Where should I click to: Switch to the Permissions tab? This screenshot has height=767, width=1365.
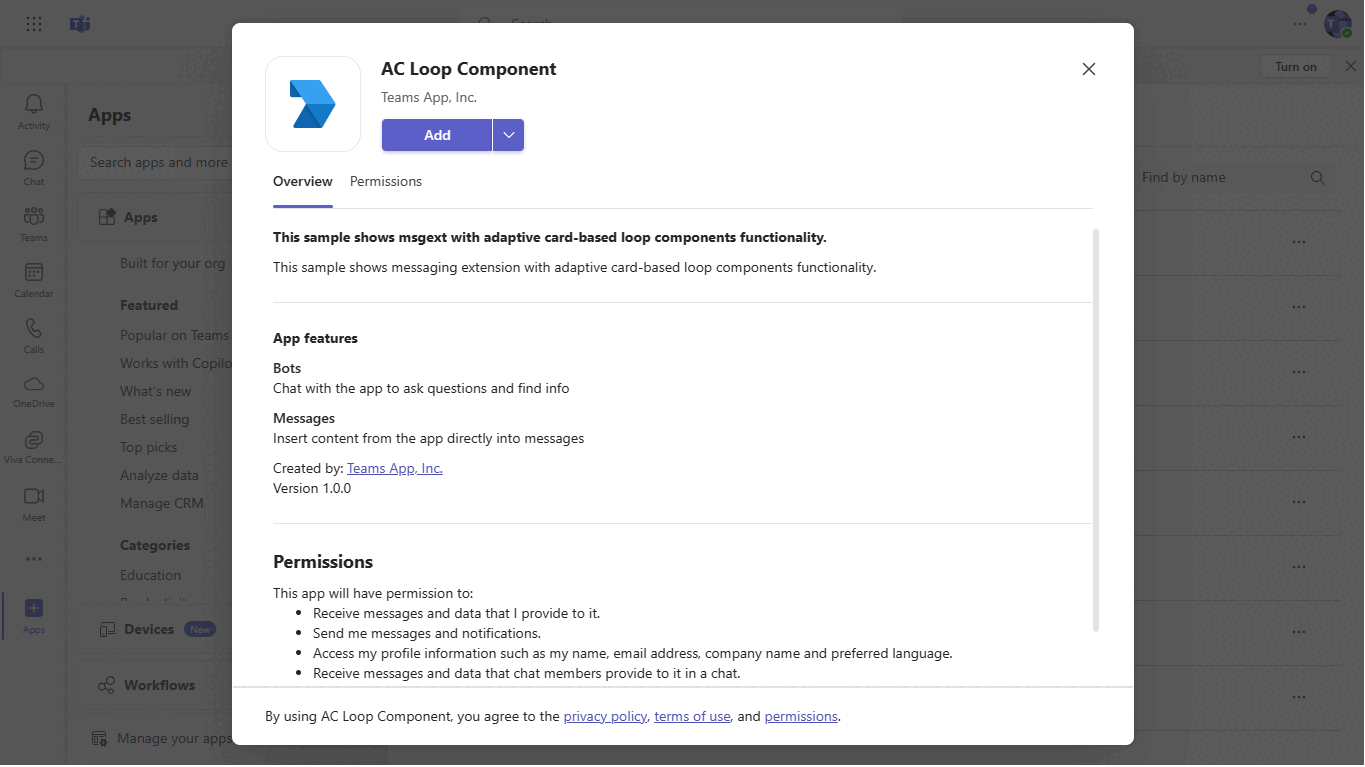tap(386, 182)
